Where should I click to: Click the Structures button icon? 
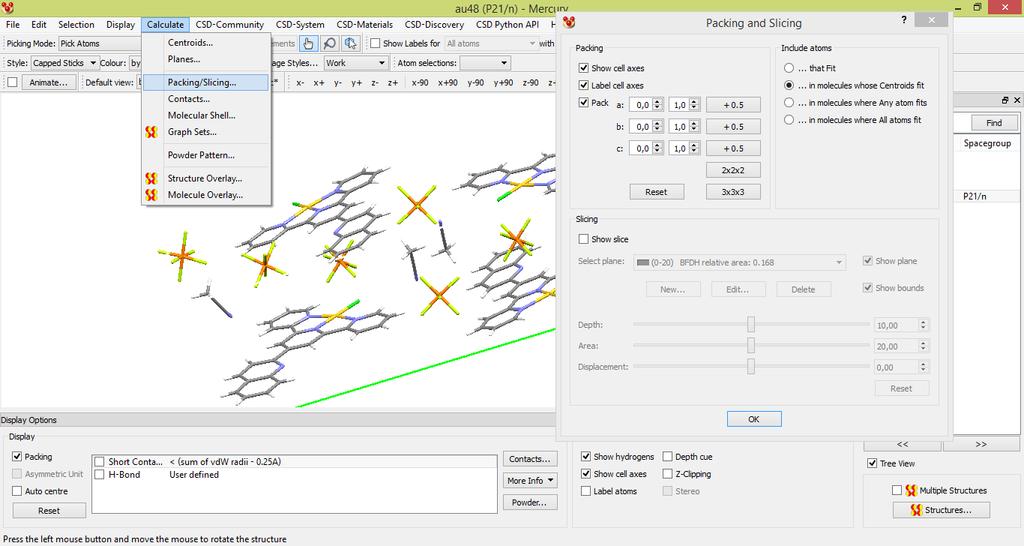click(x=916, y=510)
